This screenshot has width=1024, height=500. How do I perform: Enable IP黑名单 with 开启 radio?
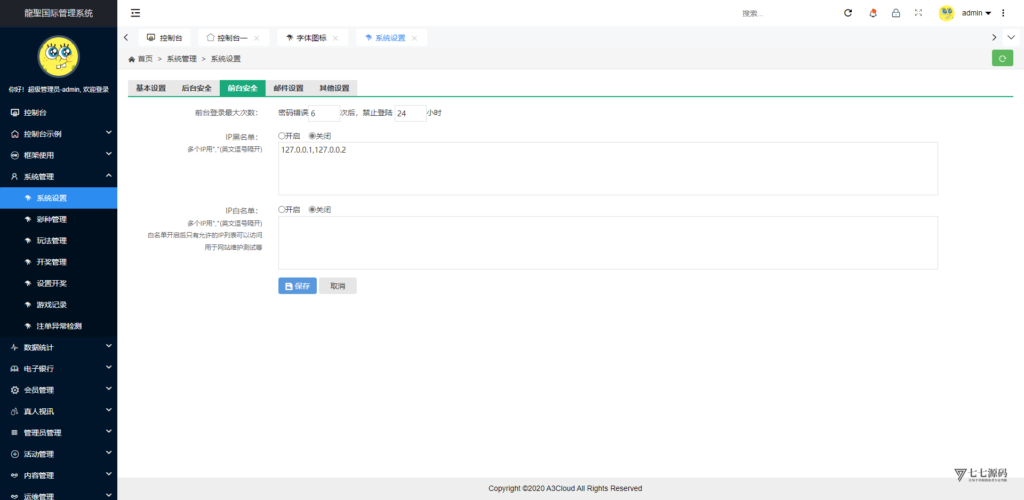click(x=282, y=136)
